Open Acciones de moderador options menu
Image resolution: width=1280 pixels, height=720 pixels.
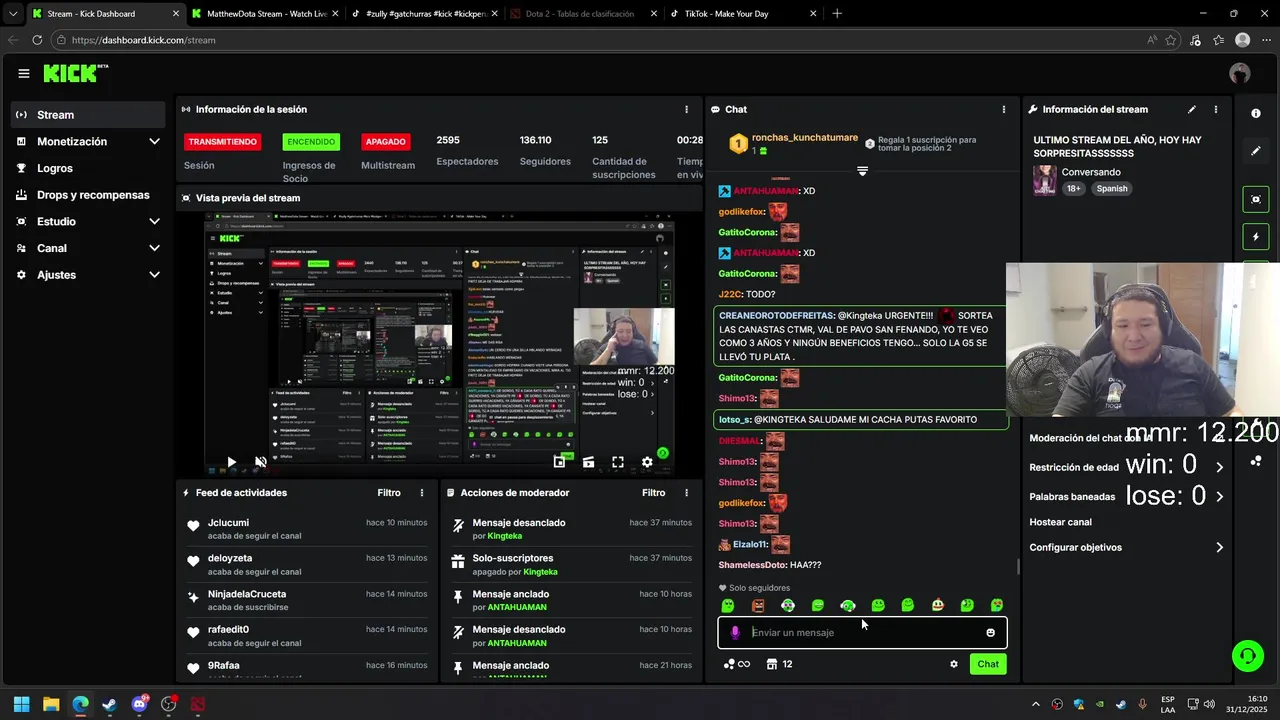(x=686, y=493)
